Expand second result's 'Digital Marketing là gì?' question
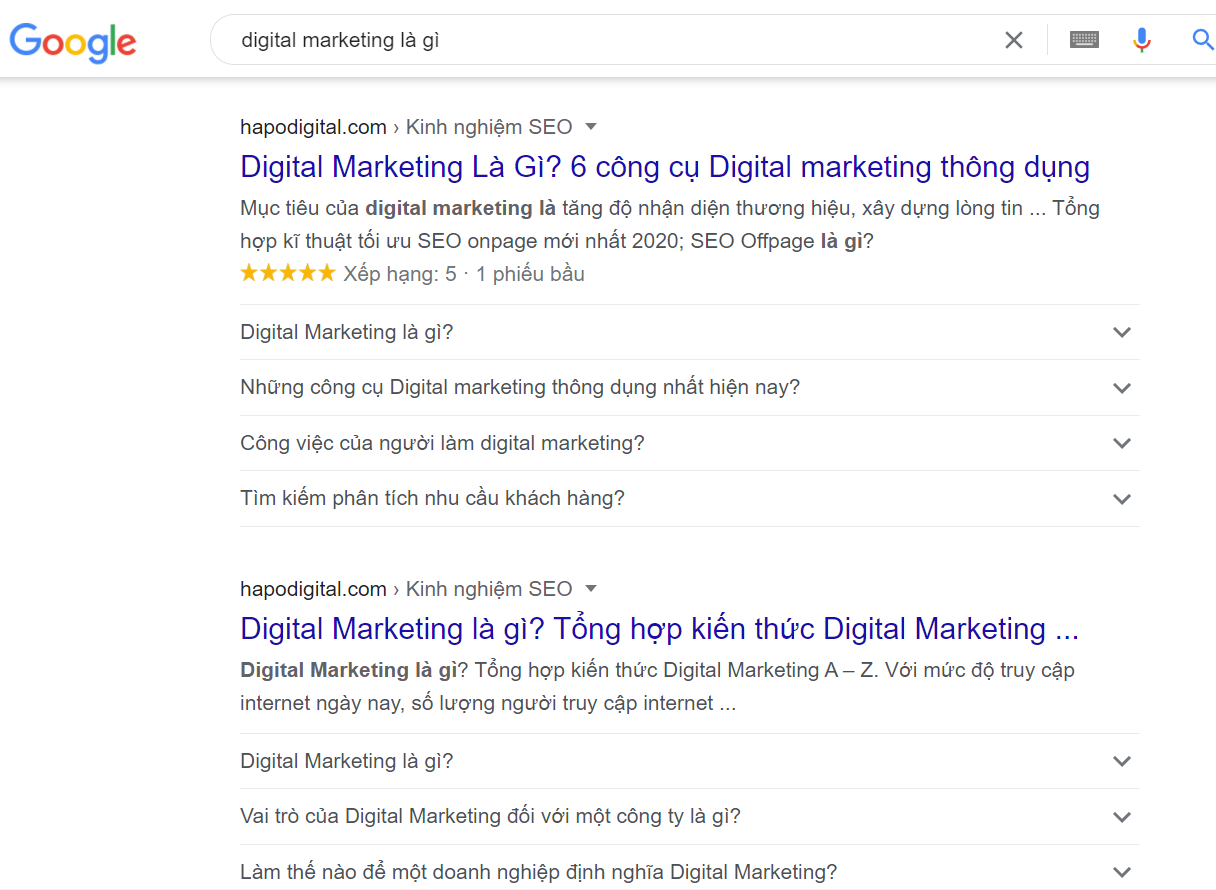 690,761
